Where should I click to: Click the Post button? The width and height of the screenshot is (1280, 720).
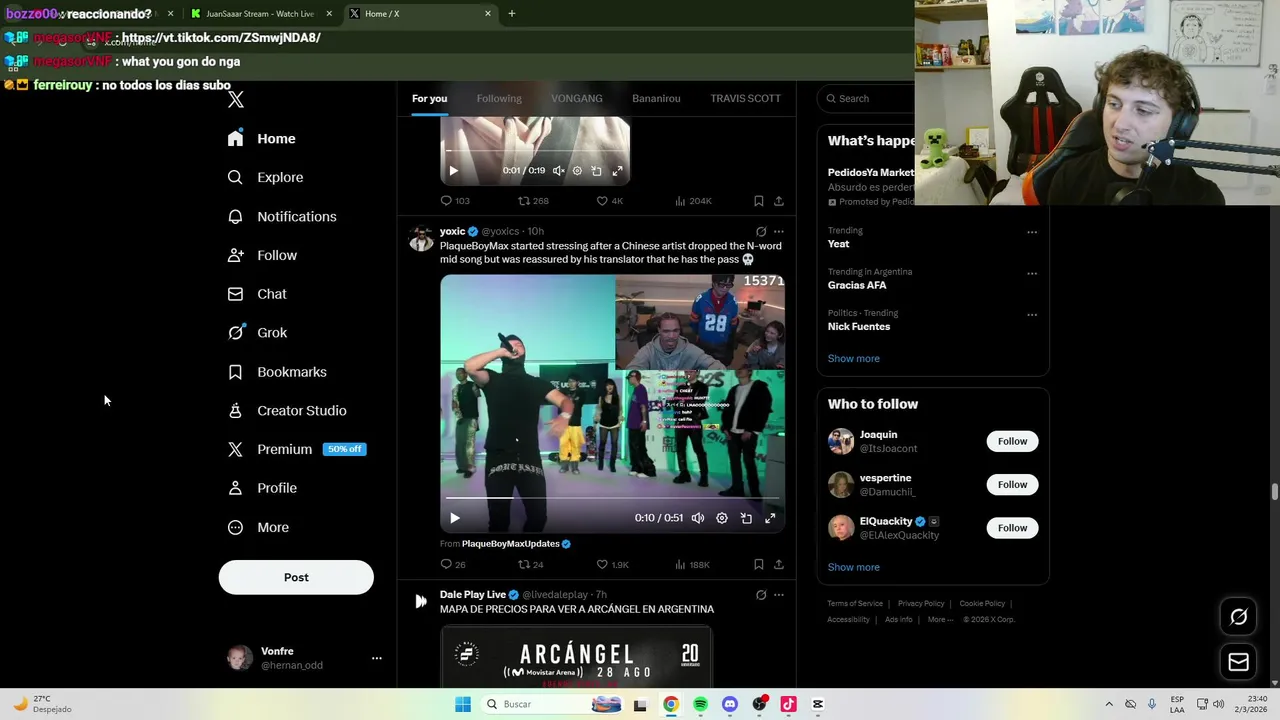coord(296,577)
